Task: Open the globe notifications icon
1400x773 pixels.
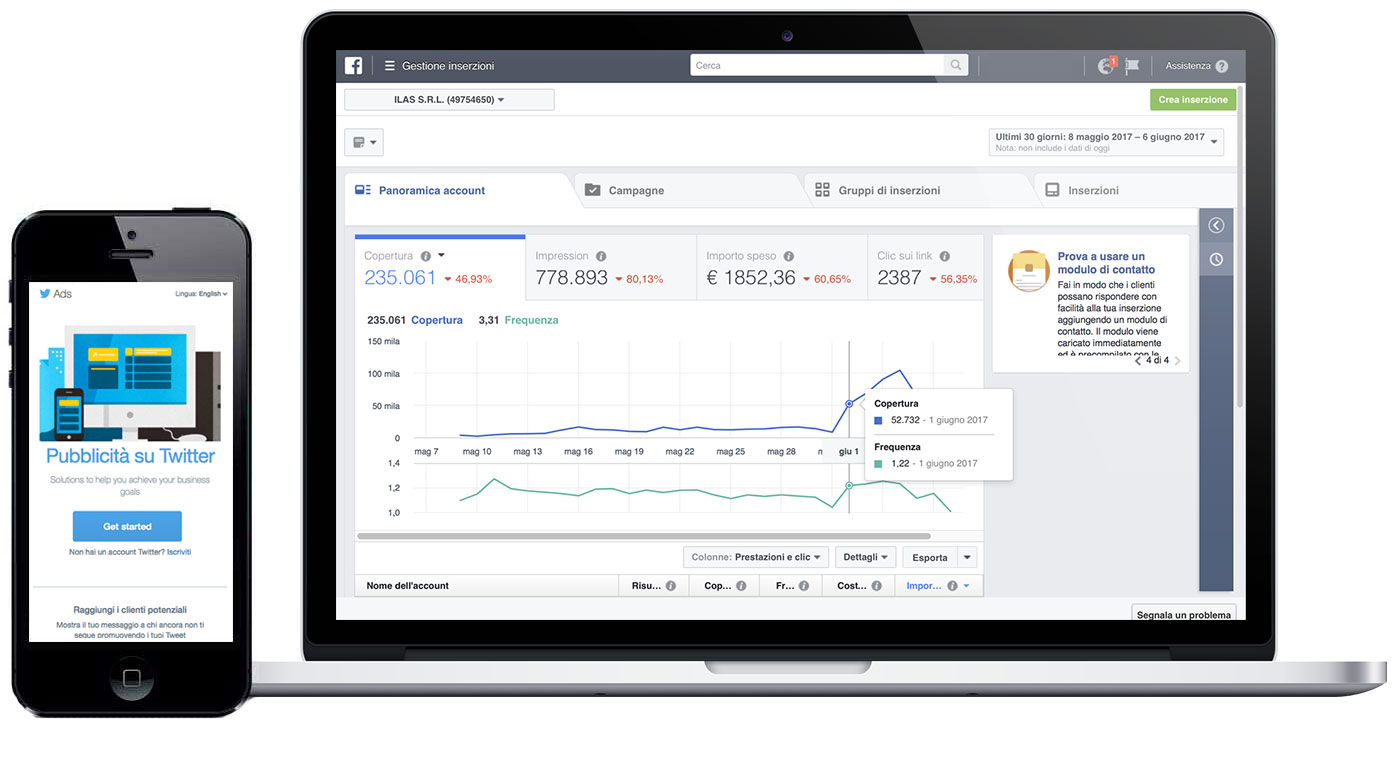Action: click(x=1105, y=66)
